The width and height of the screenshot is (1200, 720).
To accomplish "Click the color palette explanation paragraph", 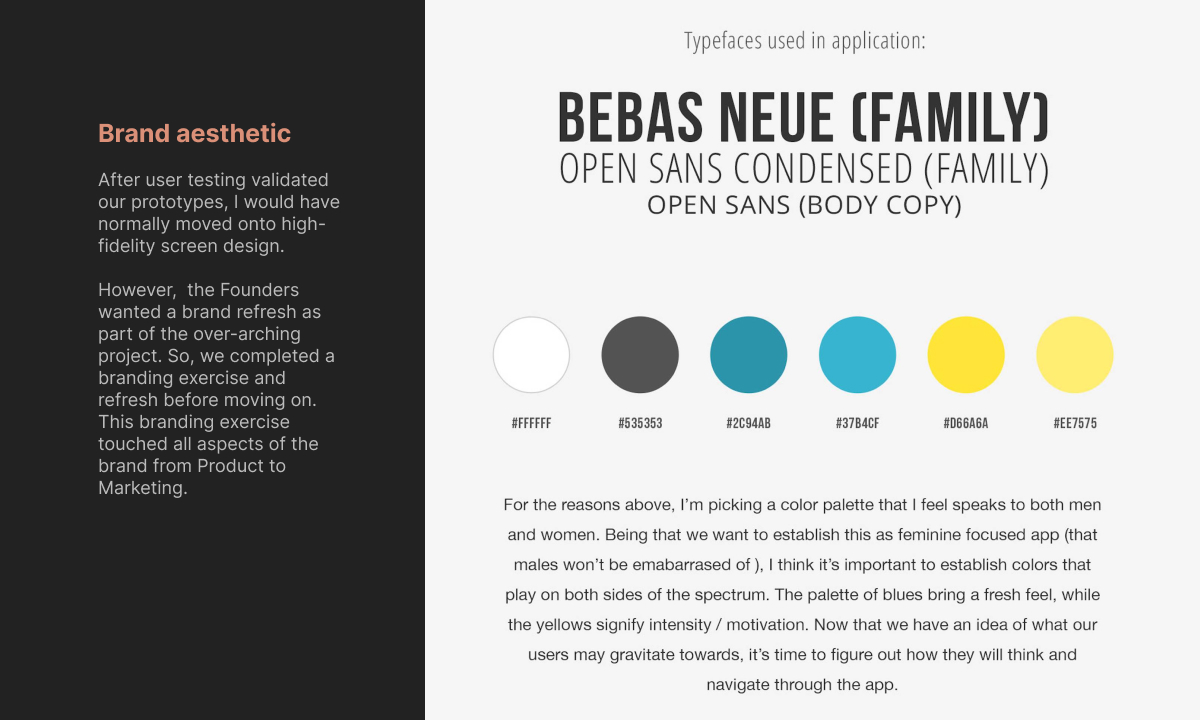I will coord(803,594).
